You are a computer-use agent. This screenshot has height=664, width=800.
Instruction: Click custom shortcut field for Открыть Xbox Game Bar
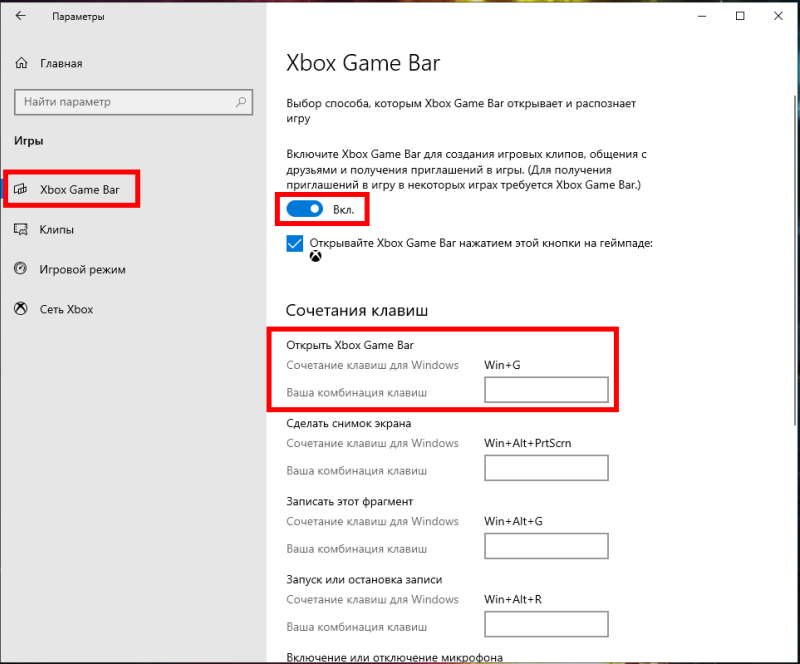pyautogui.click(x=546, y=389)
